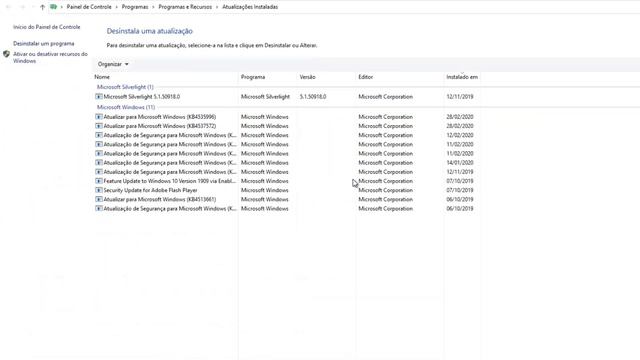Select the Feature Update to Windows 10 1909 icon
Image resolution: width=640 pixels, height=360 pixels.
click(x=98, y=181)
